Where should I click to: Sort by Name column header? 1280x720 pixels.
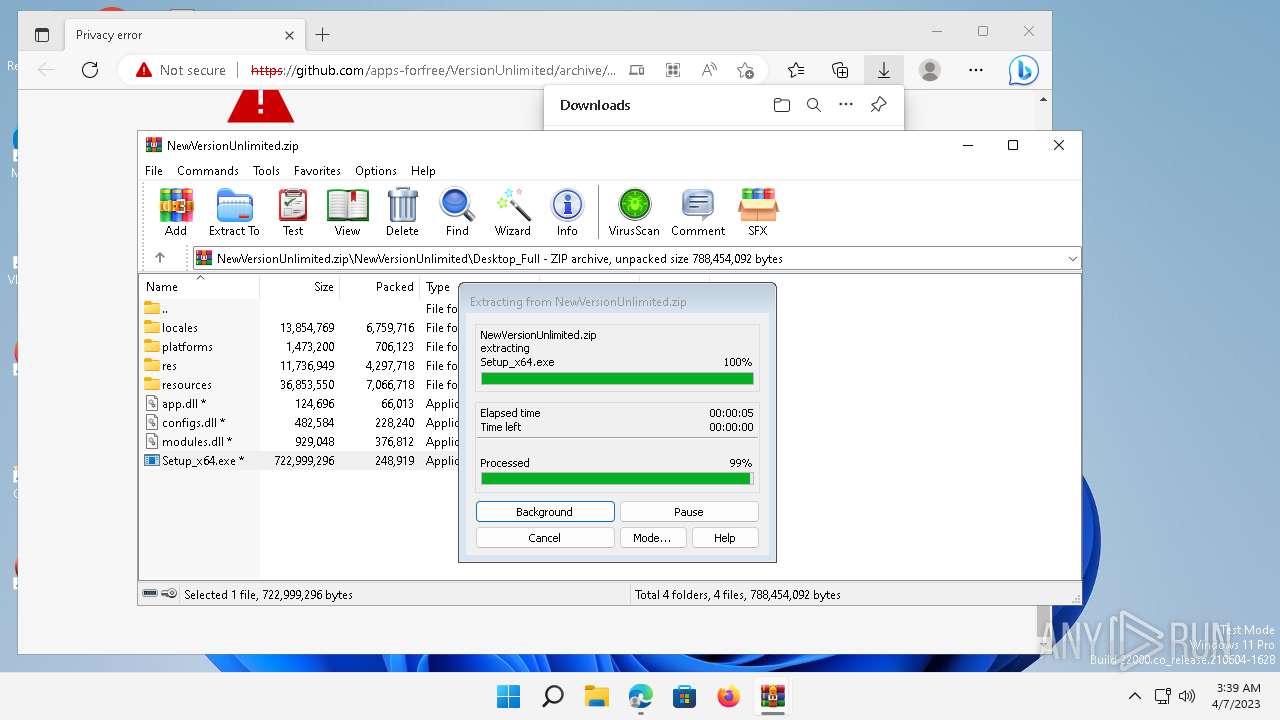(x=199, y=287)
